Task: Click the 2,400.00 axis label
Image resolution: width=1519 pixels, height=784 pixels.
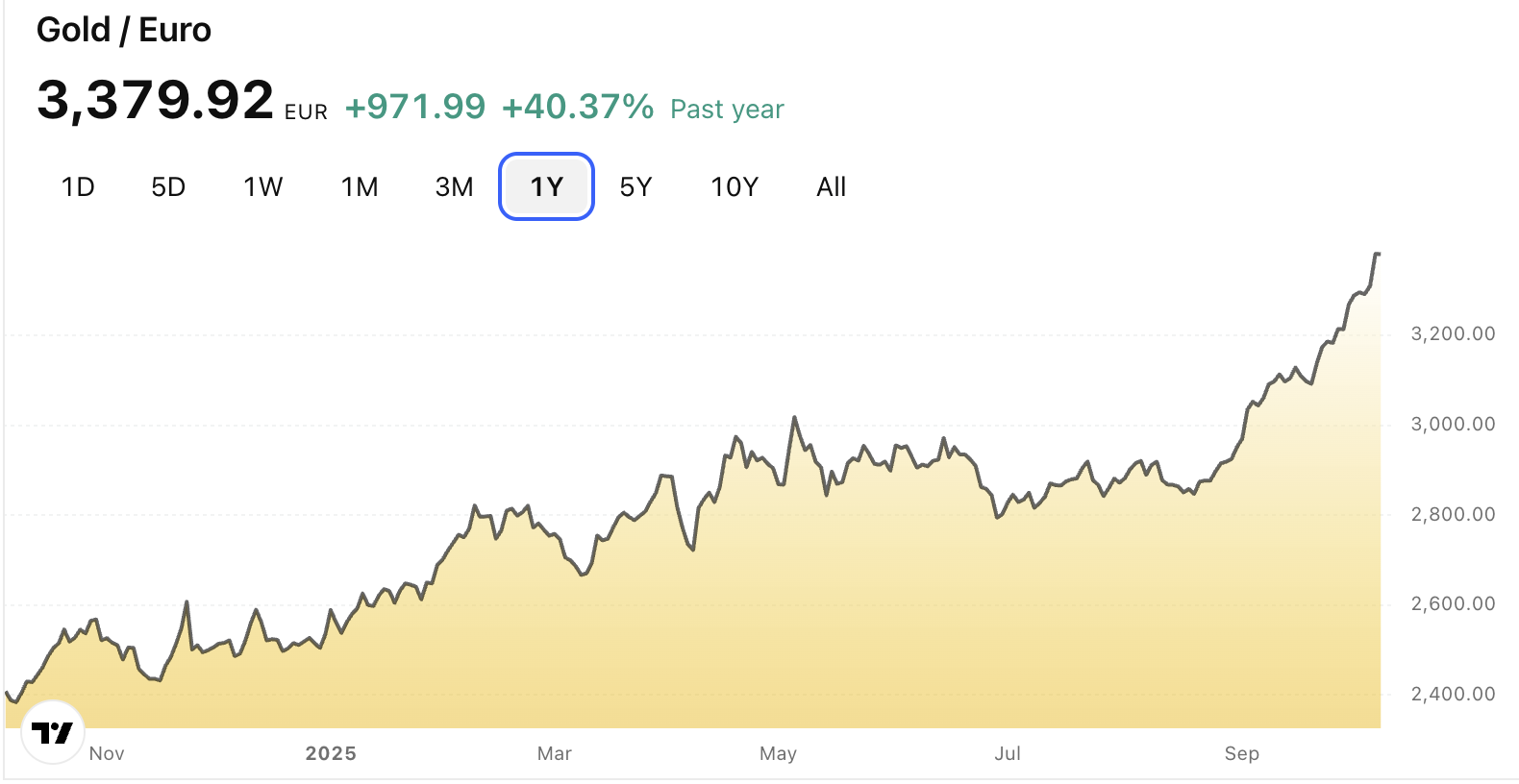Action: pyautogui.click(x=1452, y=694)
